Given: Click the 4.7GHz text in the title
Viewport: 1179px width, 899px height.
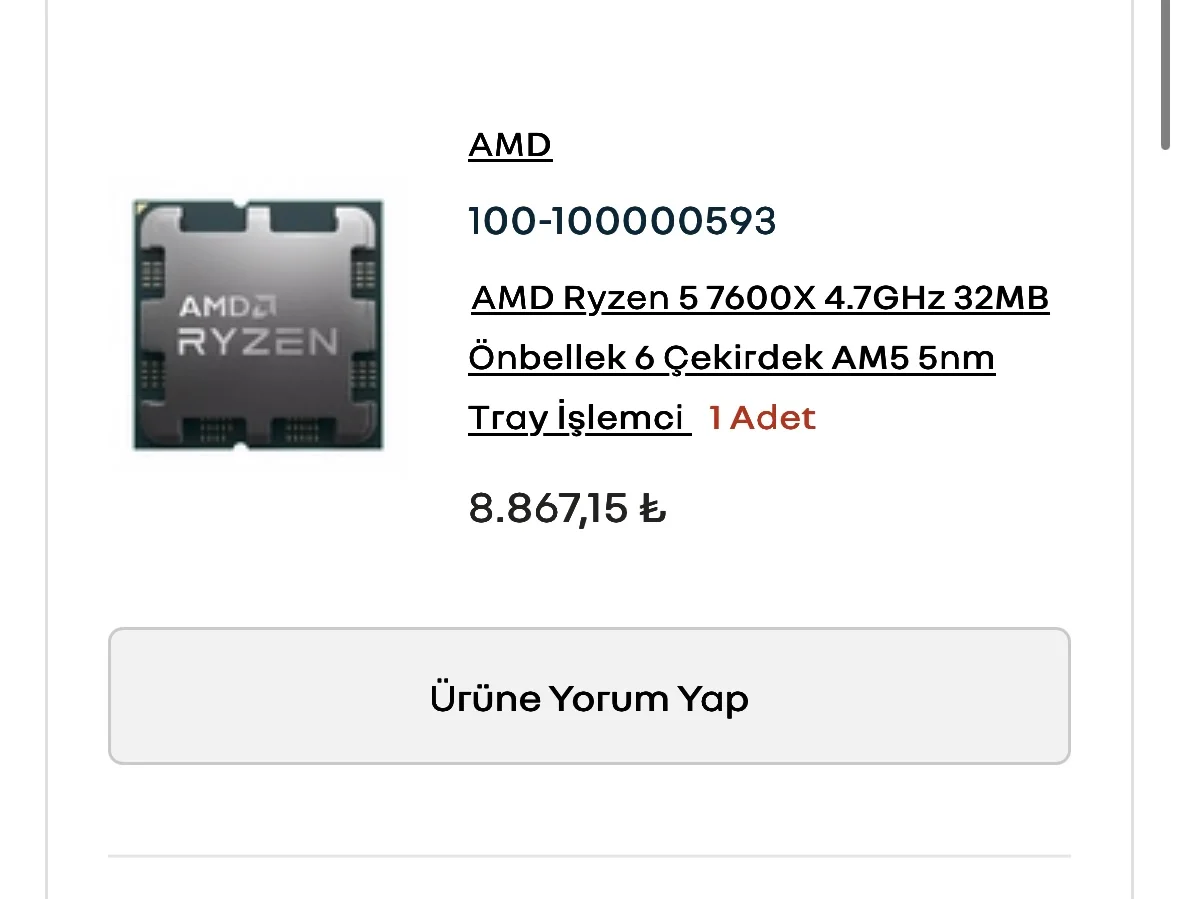Looking at the screenshot, I should (881, 299).
